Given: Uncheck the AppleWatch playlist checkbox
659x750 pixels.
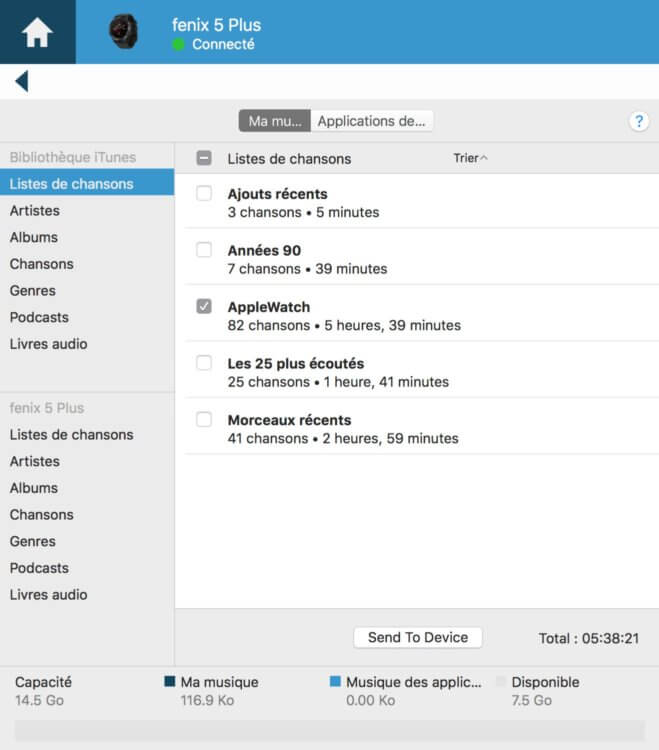Looking at the screenshot, I should tap(204, 306).
